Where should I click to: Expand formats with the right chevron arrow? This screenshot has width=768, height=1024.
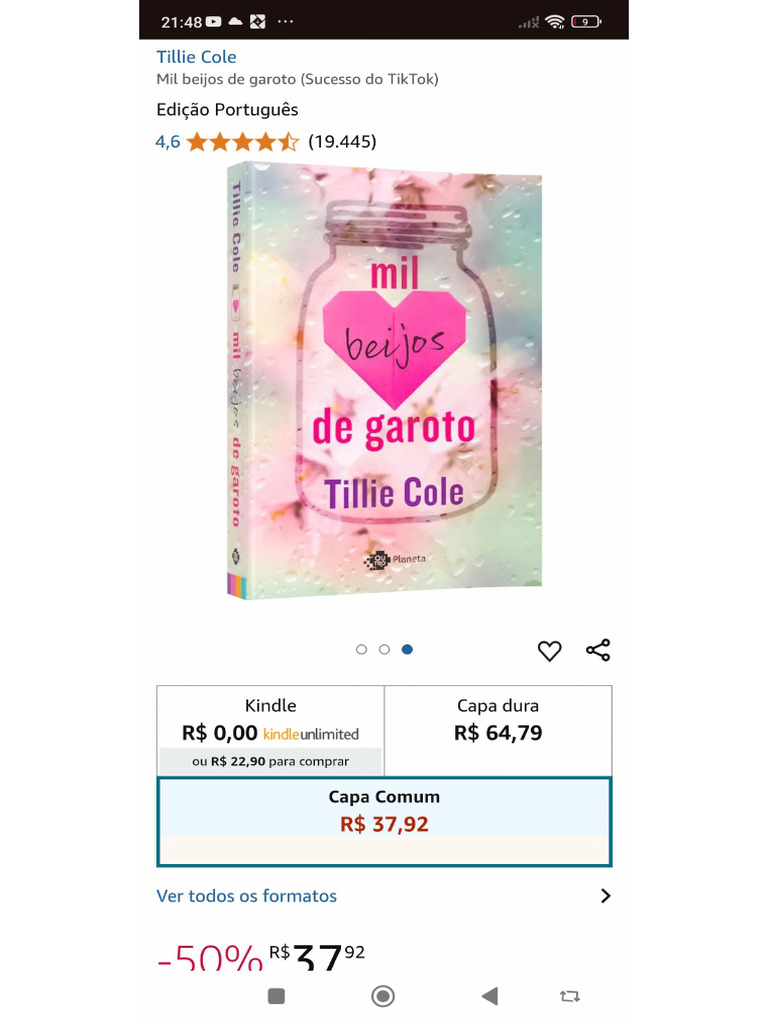pos(605,895)
